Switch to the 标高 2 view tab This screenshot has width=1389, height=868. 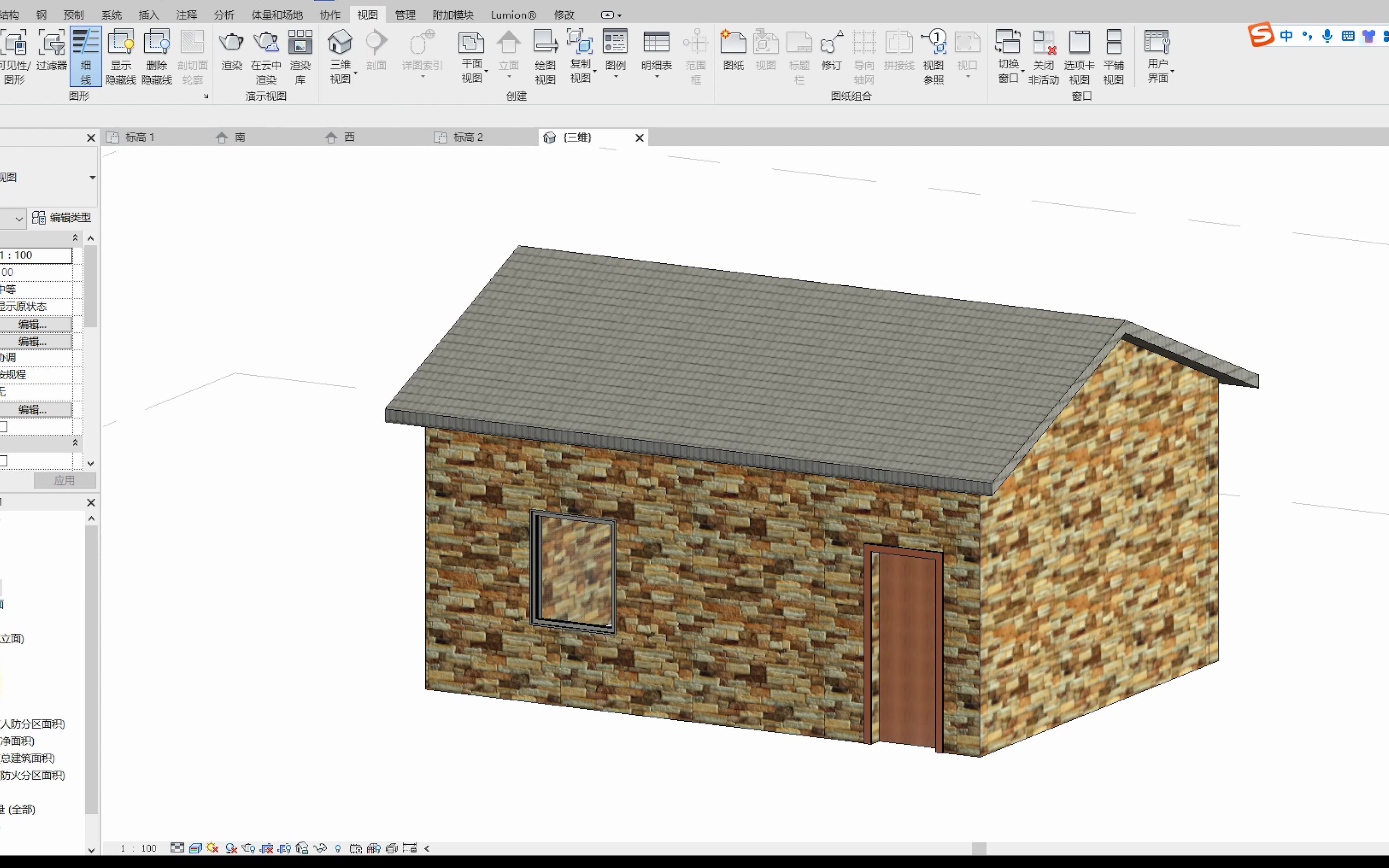pyautogui.click(x=468, y=137)
